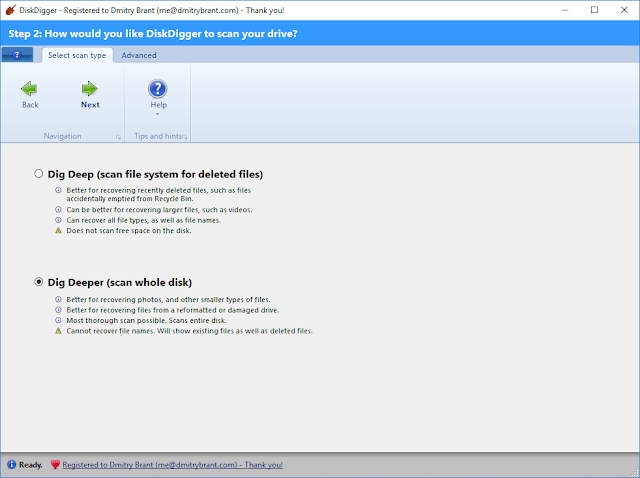
Task: Click the red heart icon in status bar
Action: [55, 465]
